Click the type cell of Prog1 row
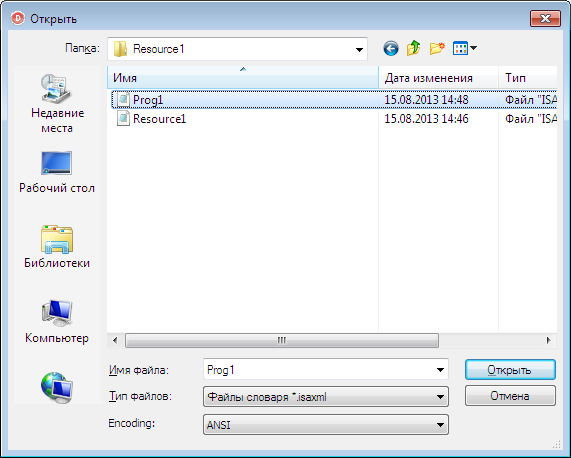 click(x=531, y=100)
